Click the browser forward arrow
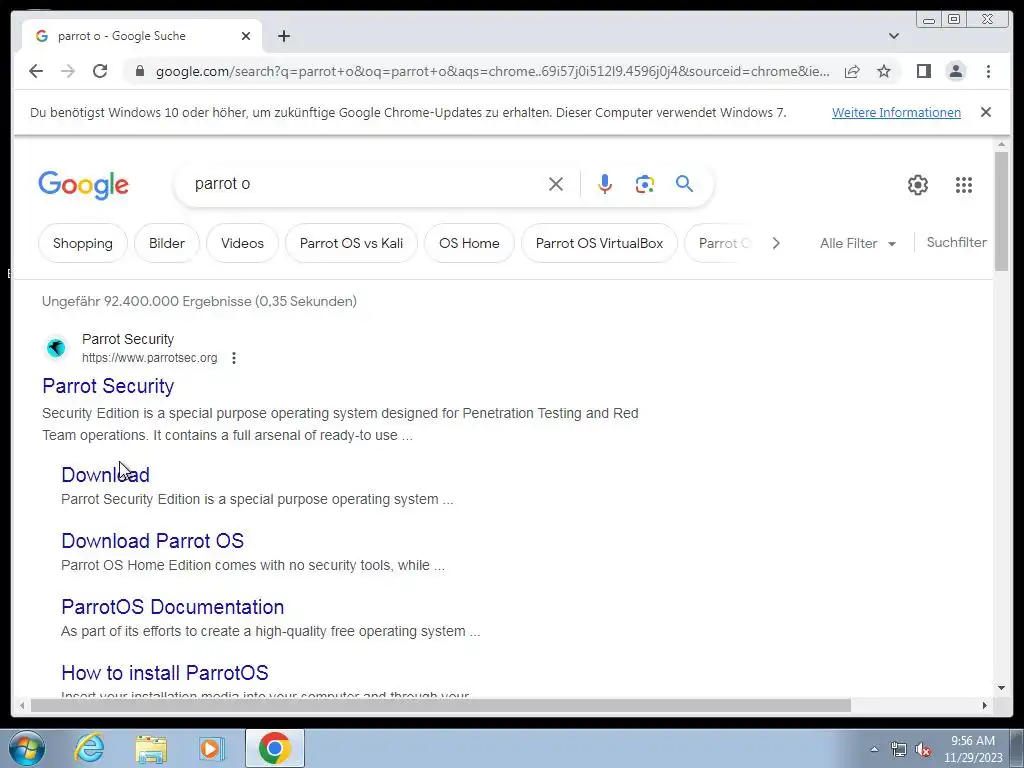1024x768 pixels. coord(68,71)
